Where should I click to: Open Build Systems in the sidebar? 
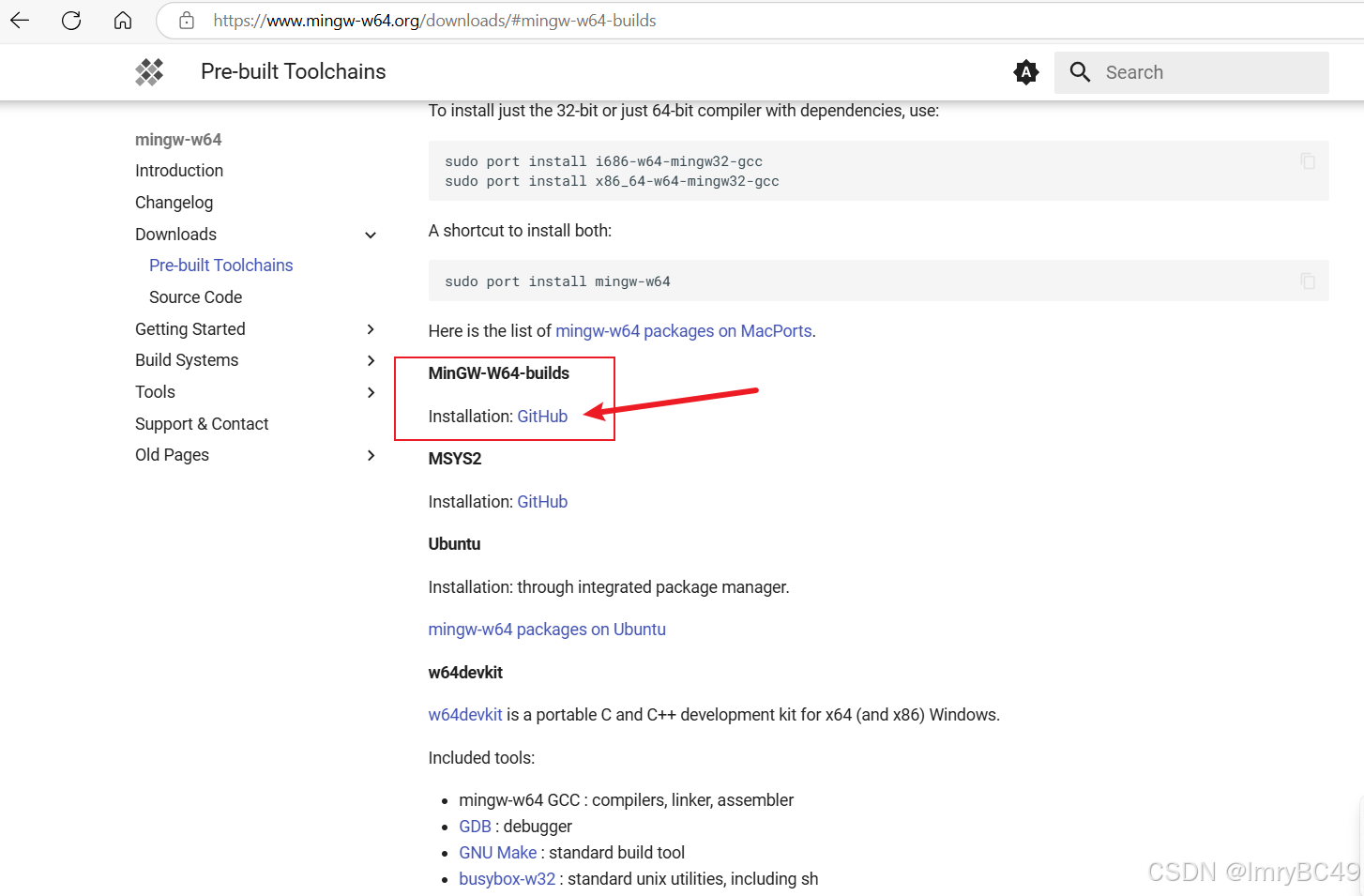pyautogui.click(x=187, y=360)
